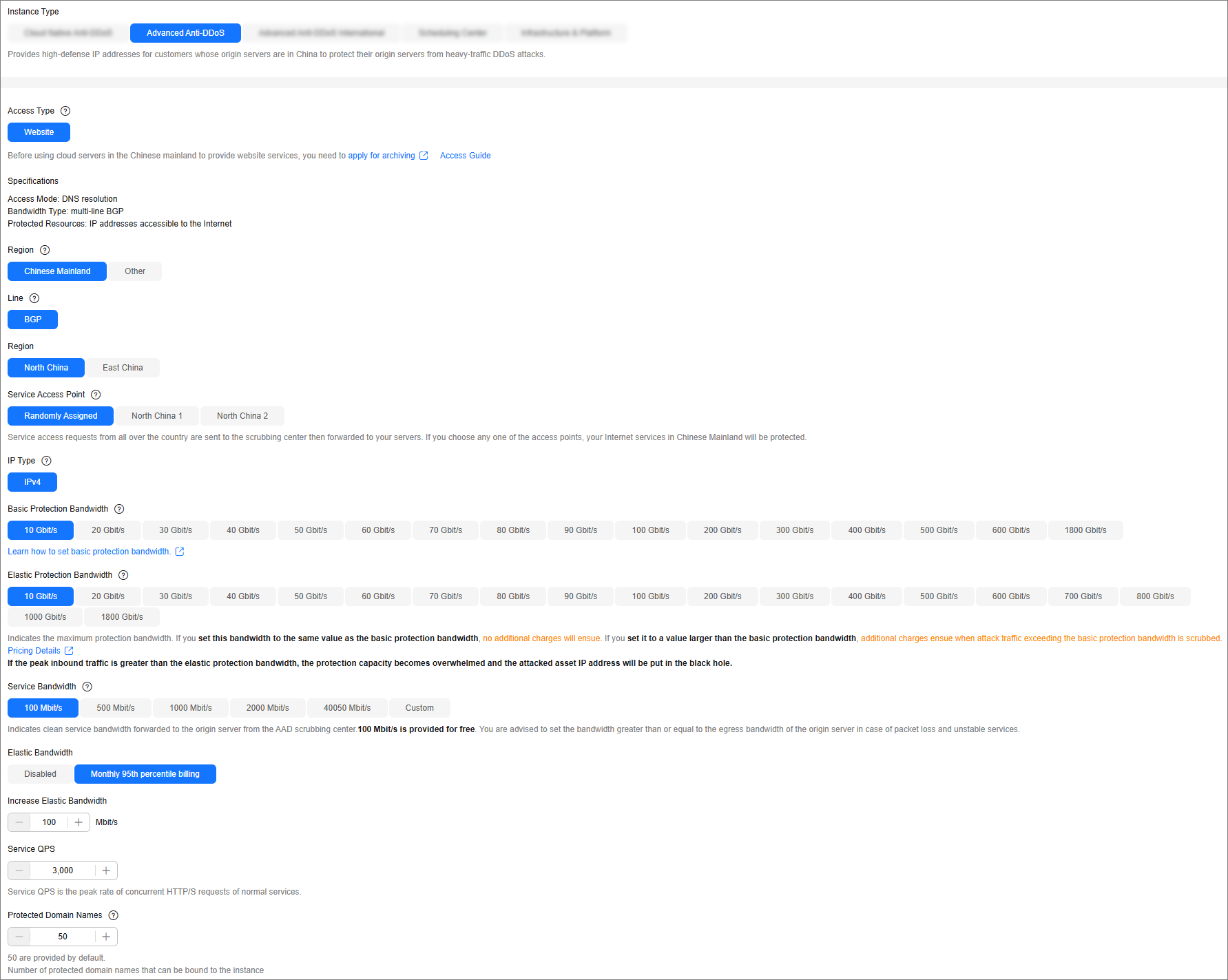Increase Protected Domain Names with plus button
Screen dimensions: 1228x980
click(106, 937)
